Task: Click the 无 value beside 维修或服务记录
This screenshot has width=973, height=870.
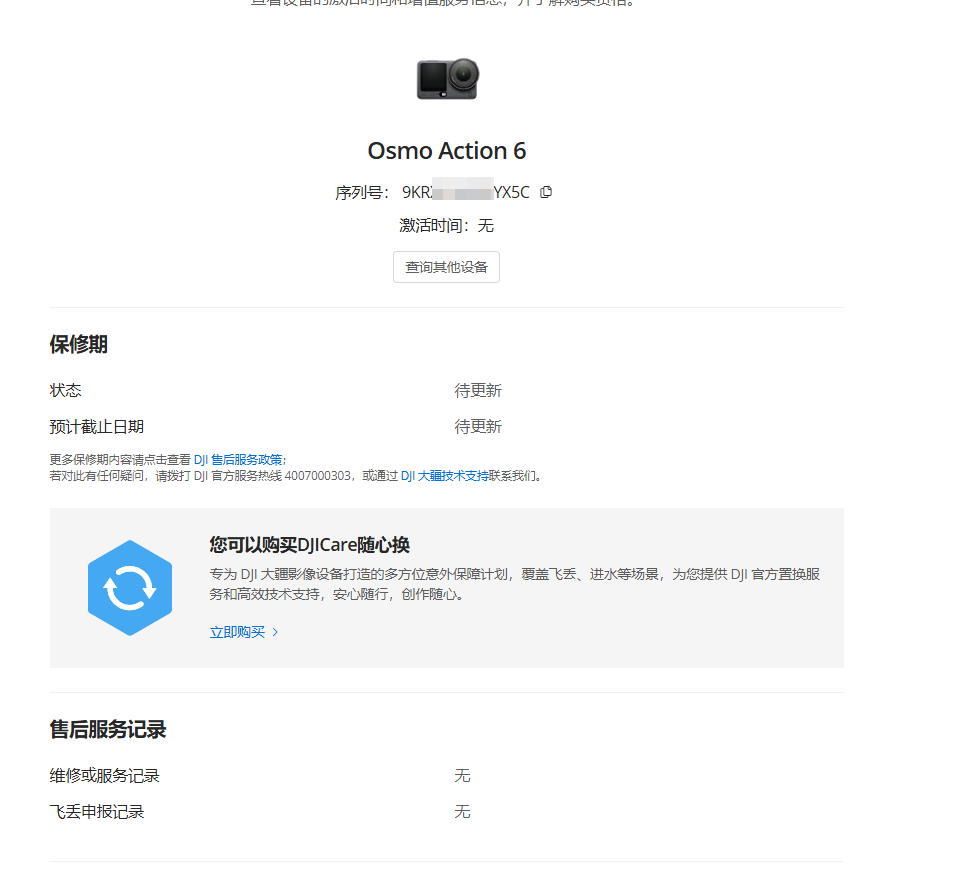Action: click(462, 776)
